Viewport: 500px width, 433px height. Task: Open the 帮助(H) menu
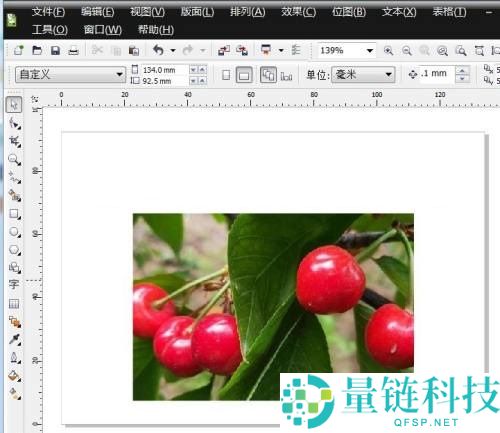tap(156, 30)
